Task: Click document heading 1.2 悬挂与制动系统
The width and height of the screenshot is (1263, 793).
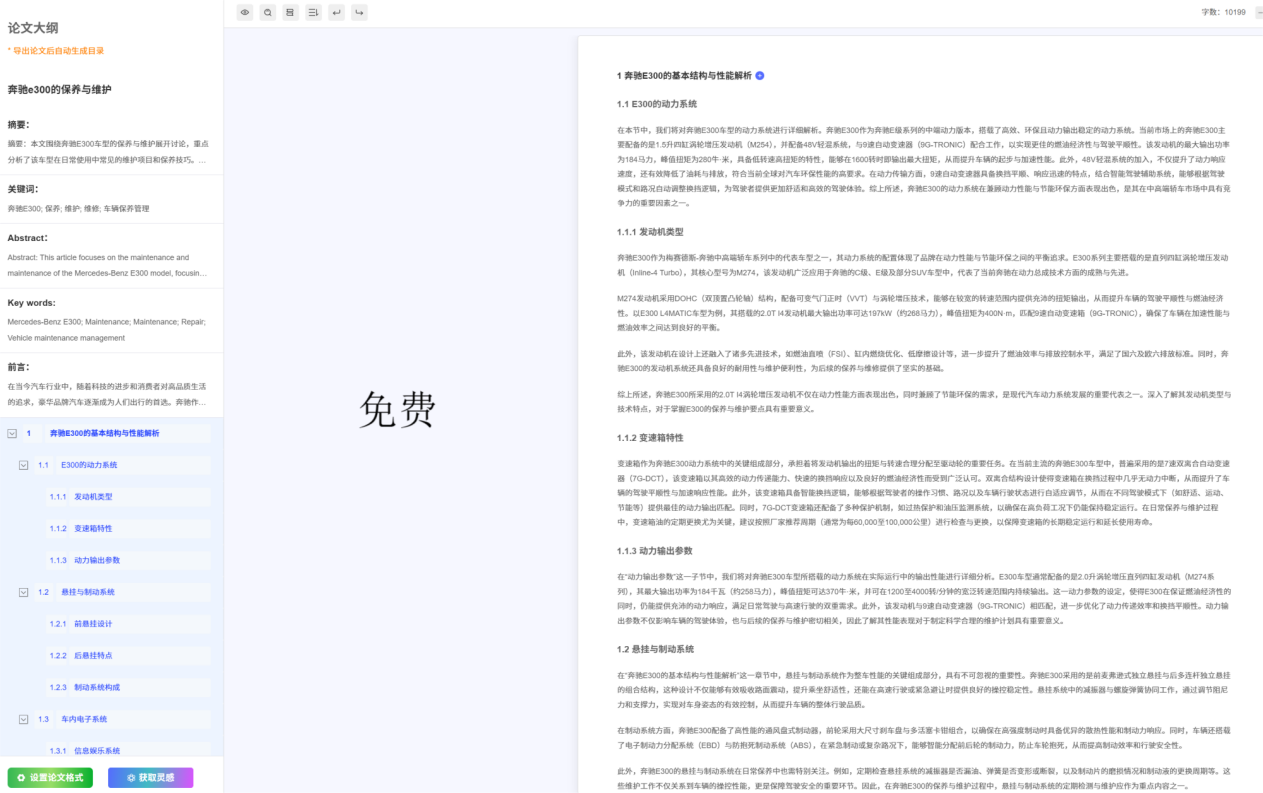Action: pyautogui.click(x=655, y=649)
